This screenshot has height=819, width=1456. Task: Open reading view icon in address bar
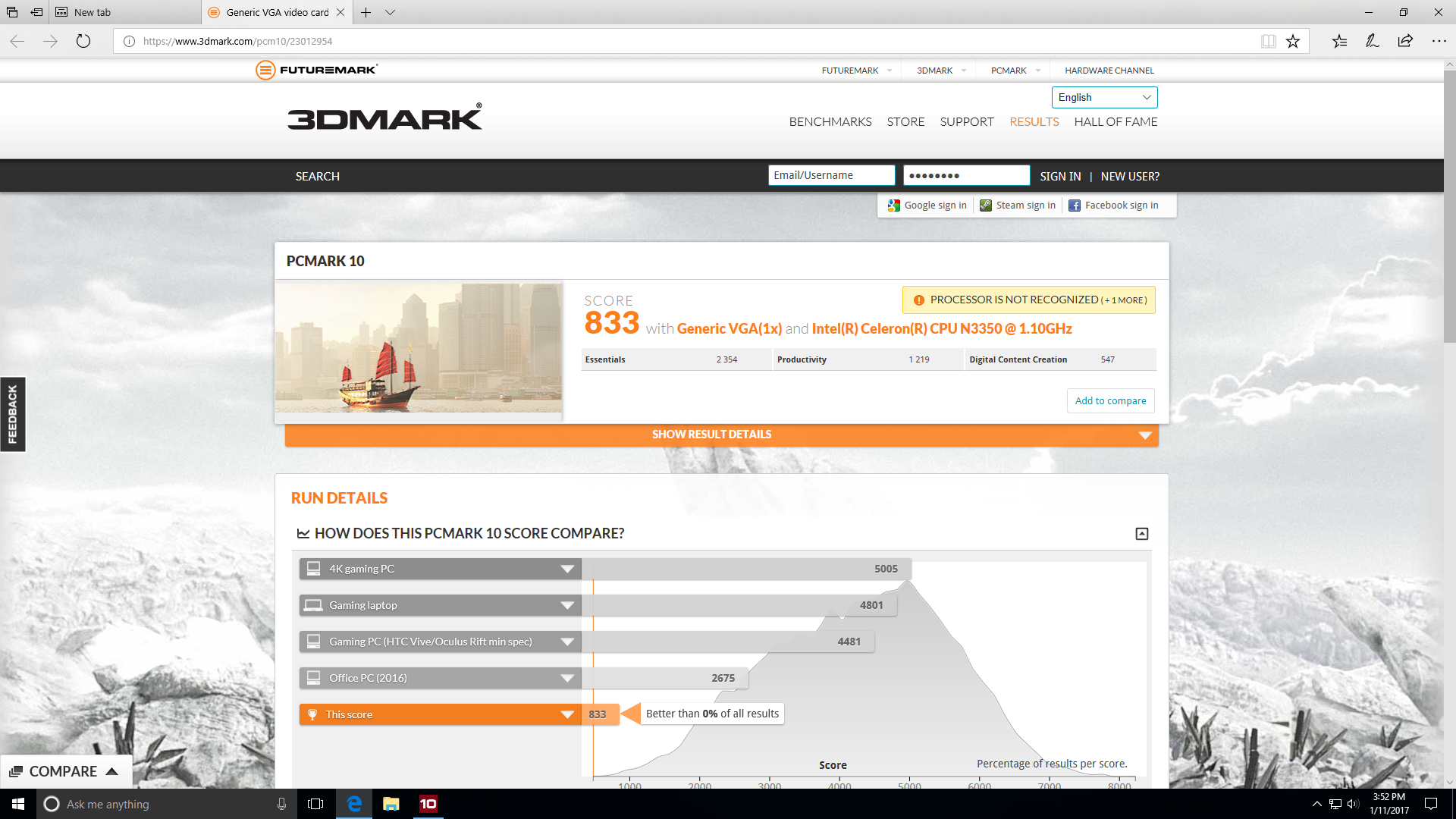coord(1268,41)
